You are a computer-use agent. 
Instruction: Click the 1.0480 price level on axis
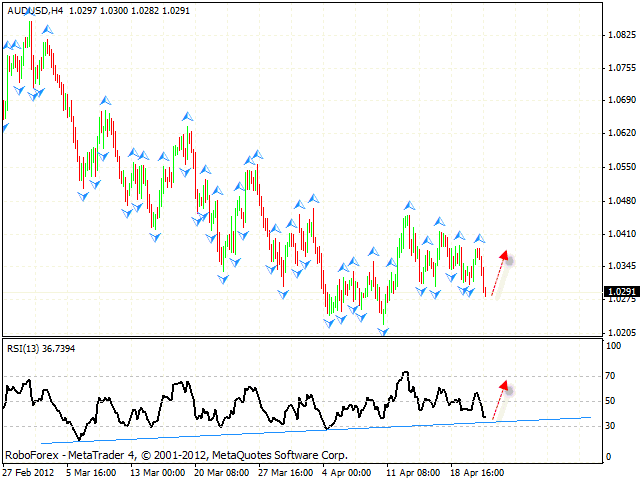coord(622,200)
